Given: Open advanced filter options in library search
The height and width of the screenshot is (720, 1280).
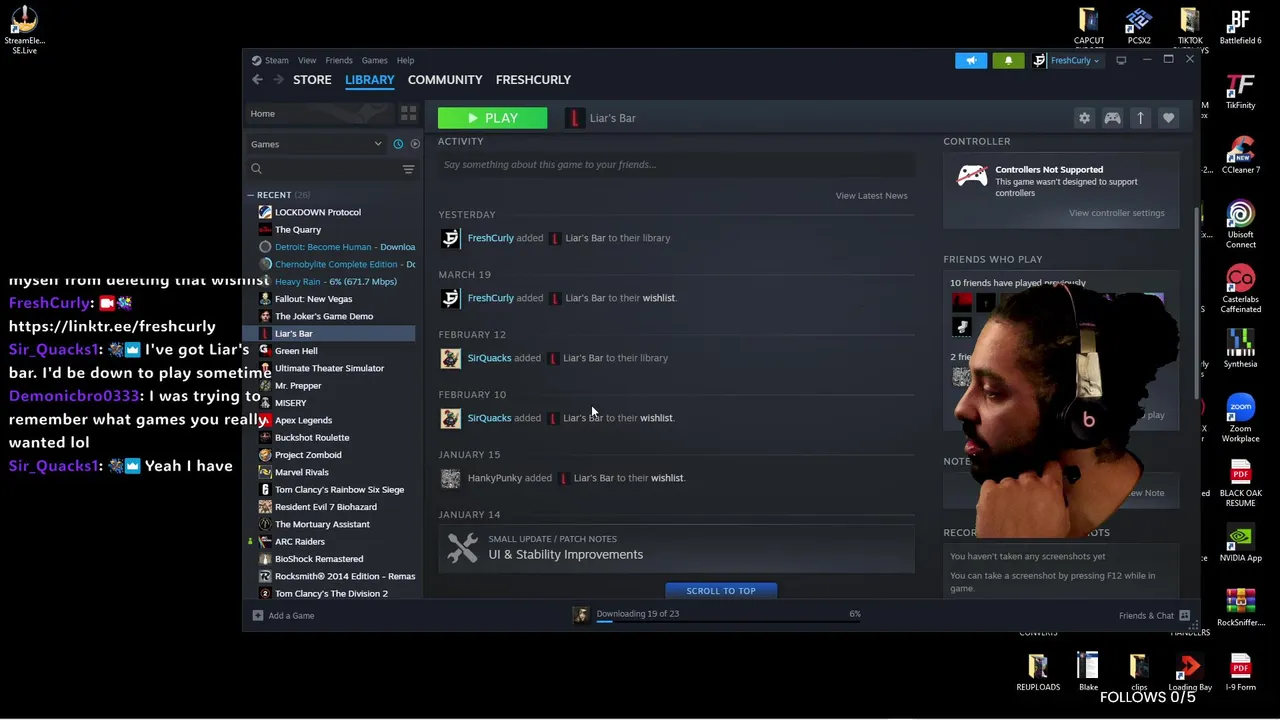Looking at the screenshot, I should [x=408, y=169].
